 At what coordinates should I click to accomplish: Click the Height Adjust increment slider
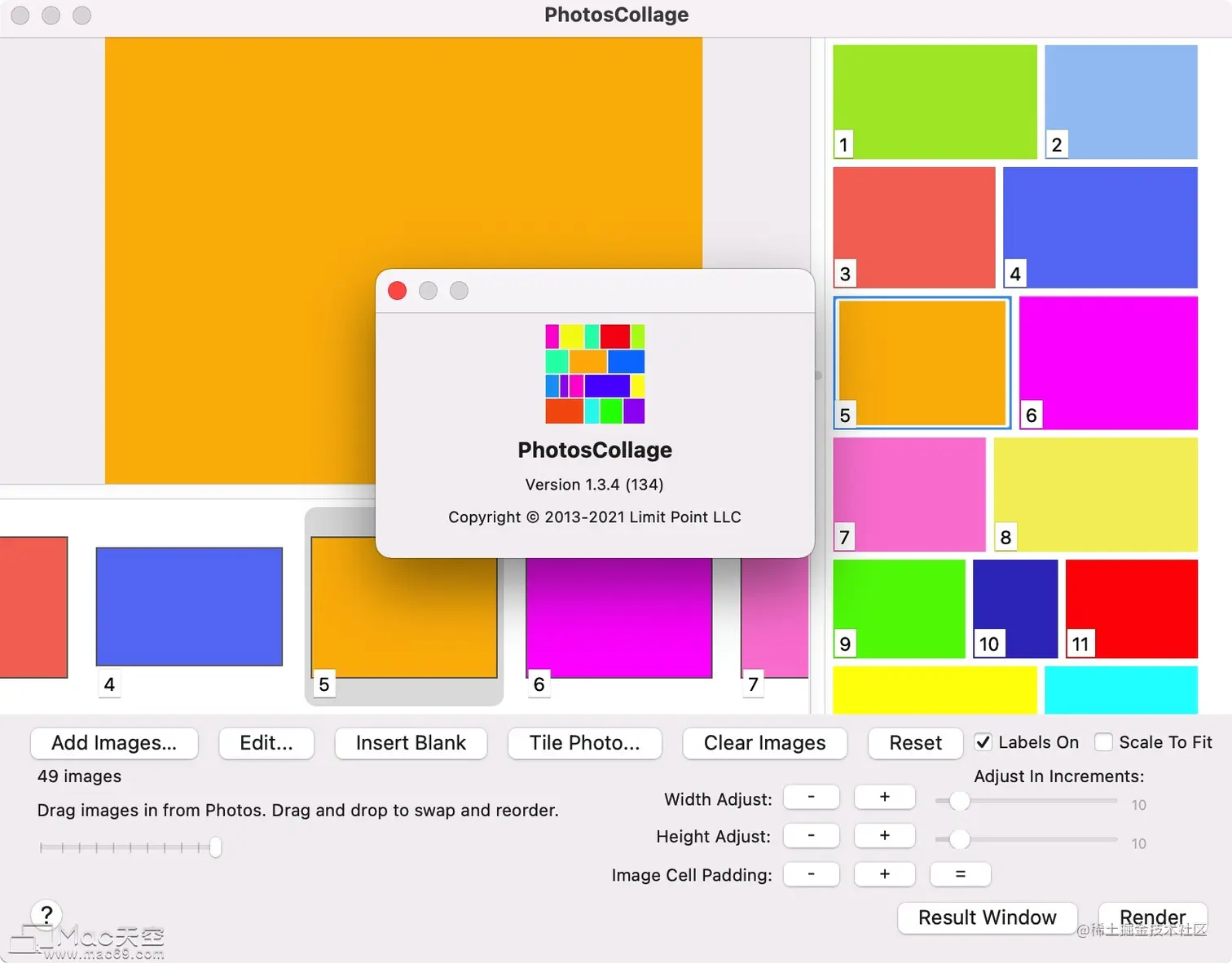pos(1027,839)
